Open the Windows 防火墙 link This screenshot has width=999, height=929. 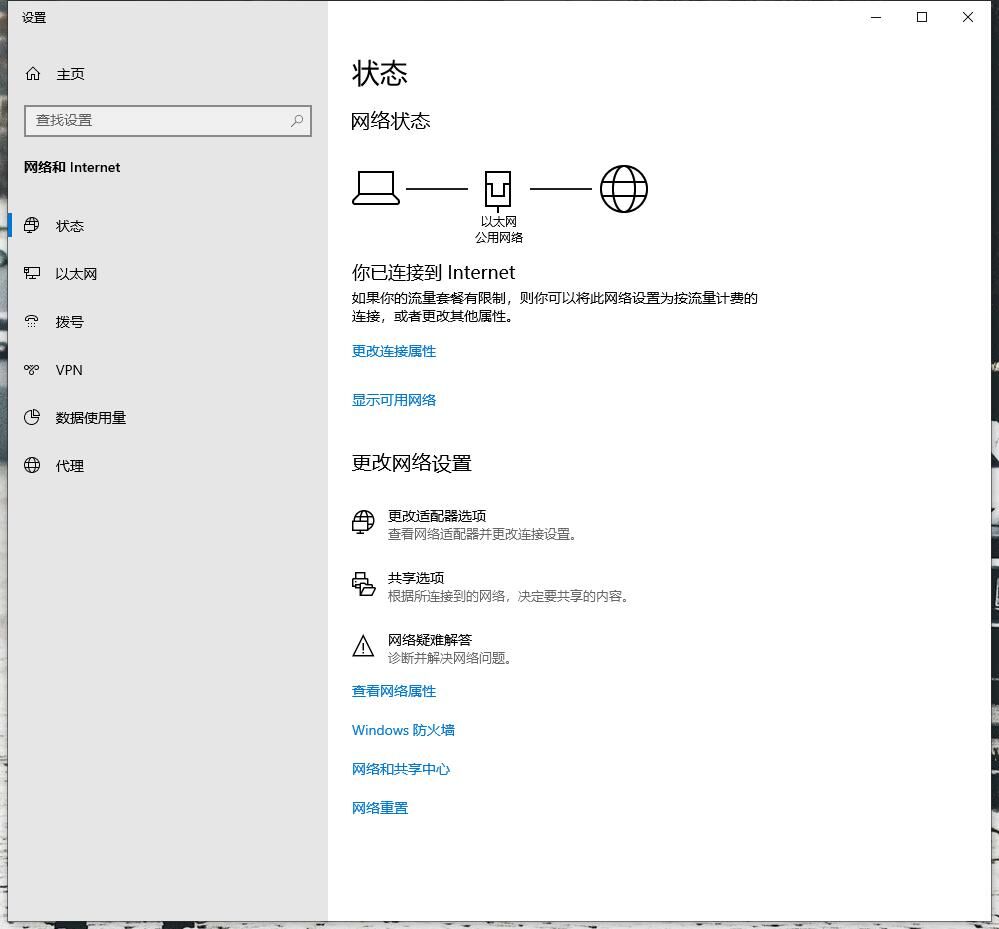(403, 730)
